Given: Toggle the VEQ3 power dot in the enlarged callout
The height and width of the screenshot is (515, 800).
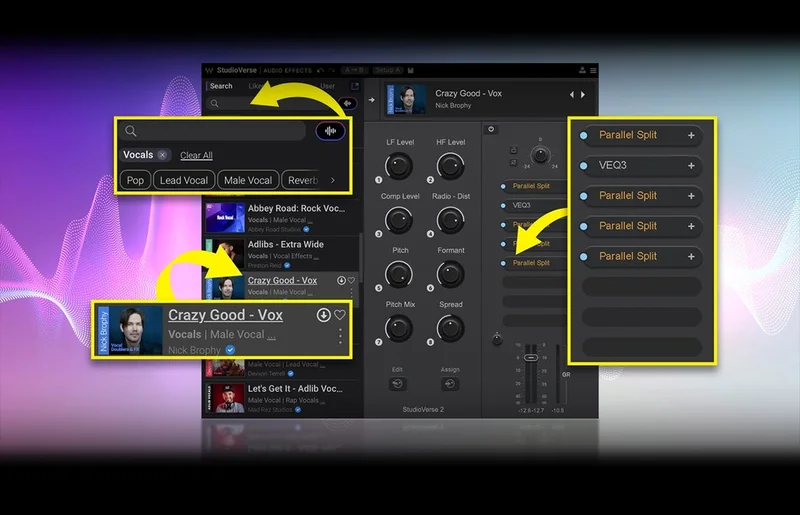Looking at the screenshot, I should [x=584, y=166].
